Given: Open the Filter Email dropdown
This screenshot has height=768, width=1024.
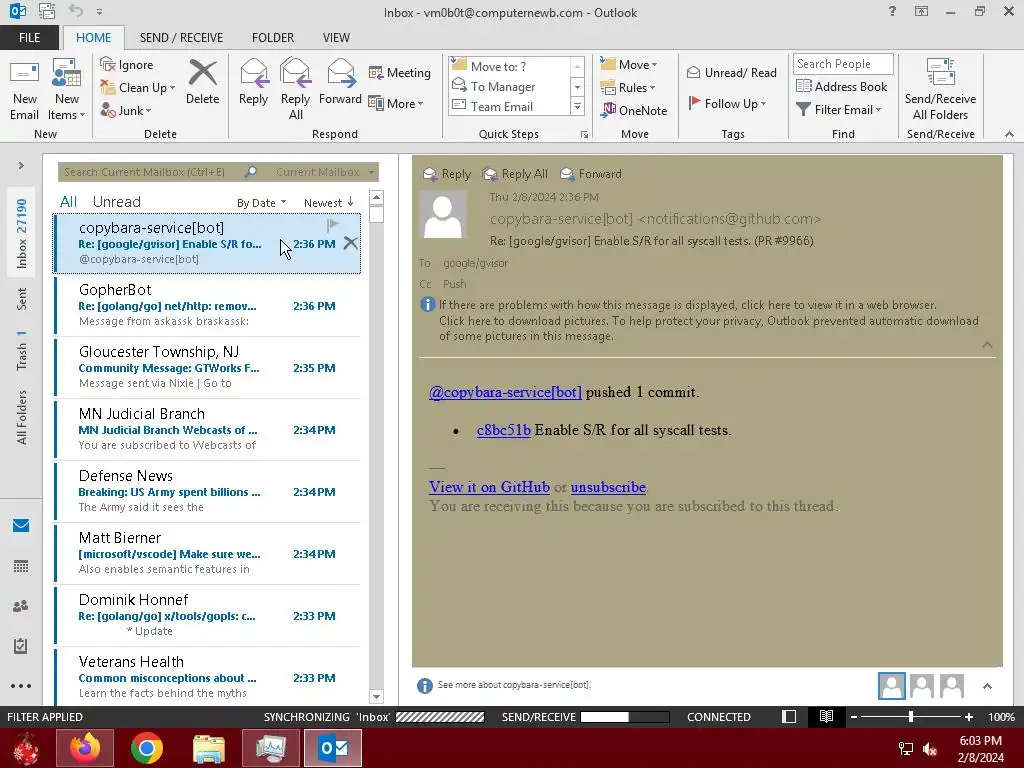Looking at the screenshot, I should 839,110.
